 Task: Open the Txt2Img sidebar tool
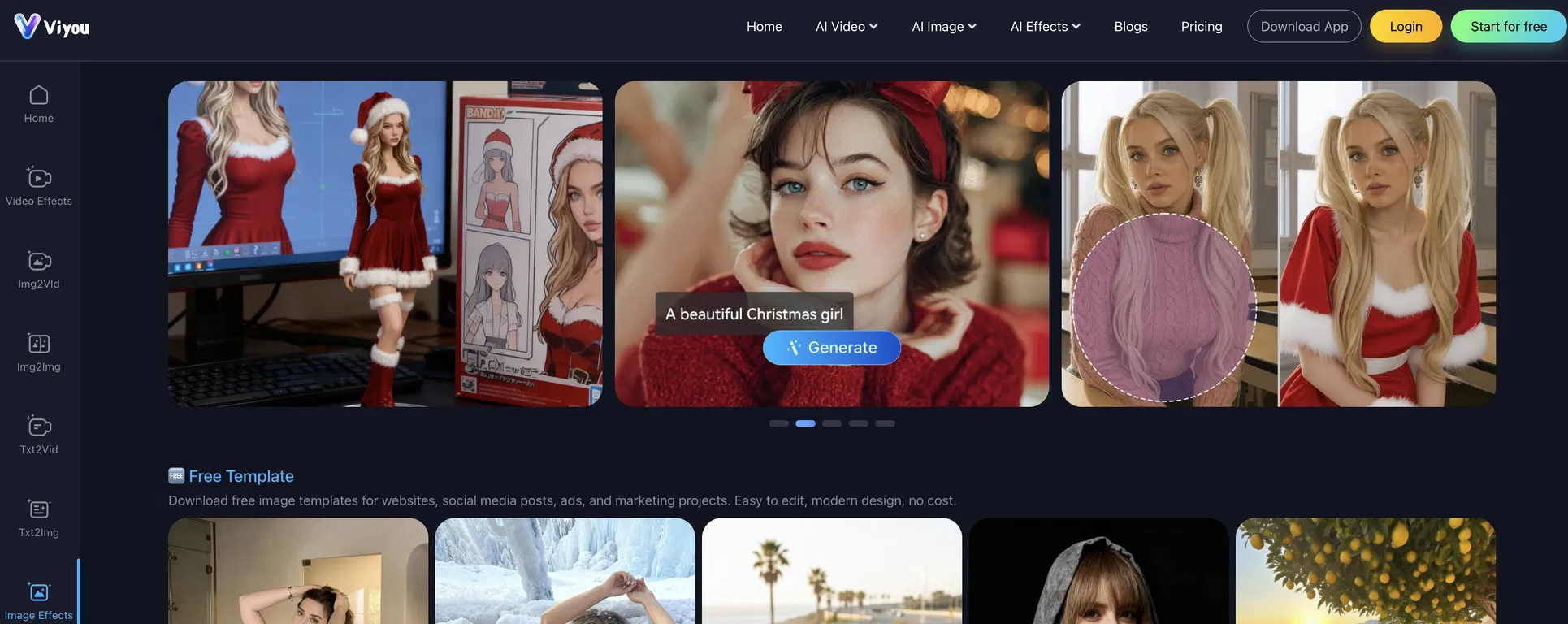(x=39, y=518)
